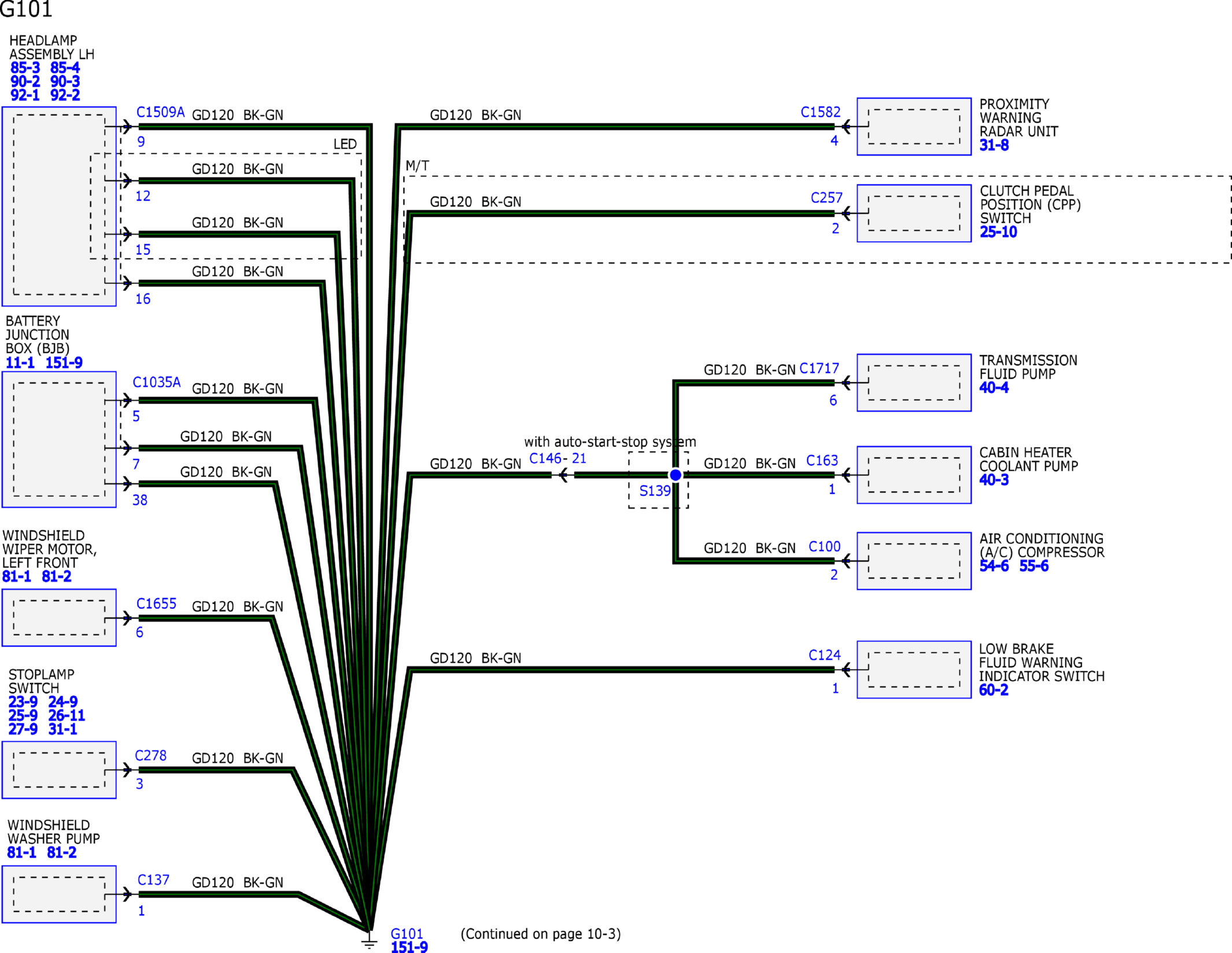1232x953 pixels.
Task: Click the Clutch Pedal Position switch box
Action: (x=914, y=213)
